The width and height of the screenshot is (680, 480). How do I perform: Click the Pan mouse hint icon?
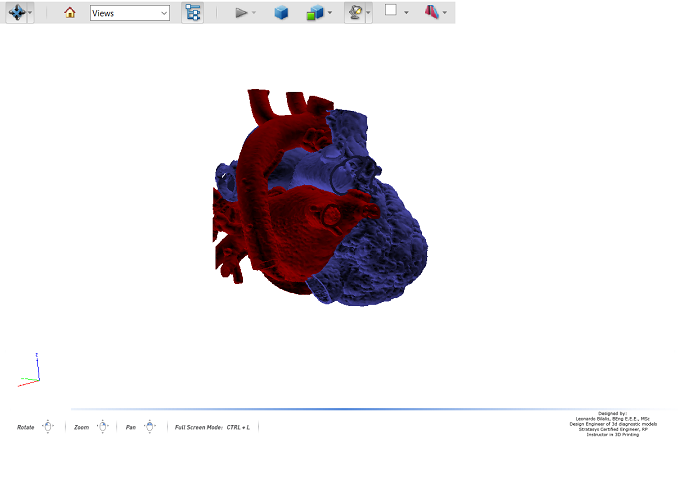(150, 427)
